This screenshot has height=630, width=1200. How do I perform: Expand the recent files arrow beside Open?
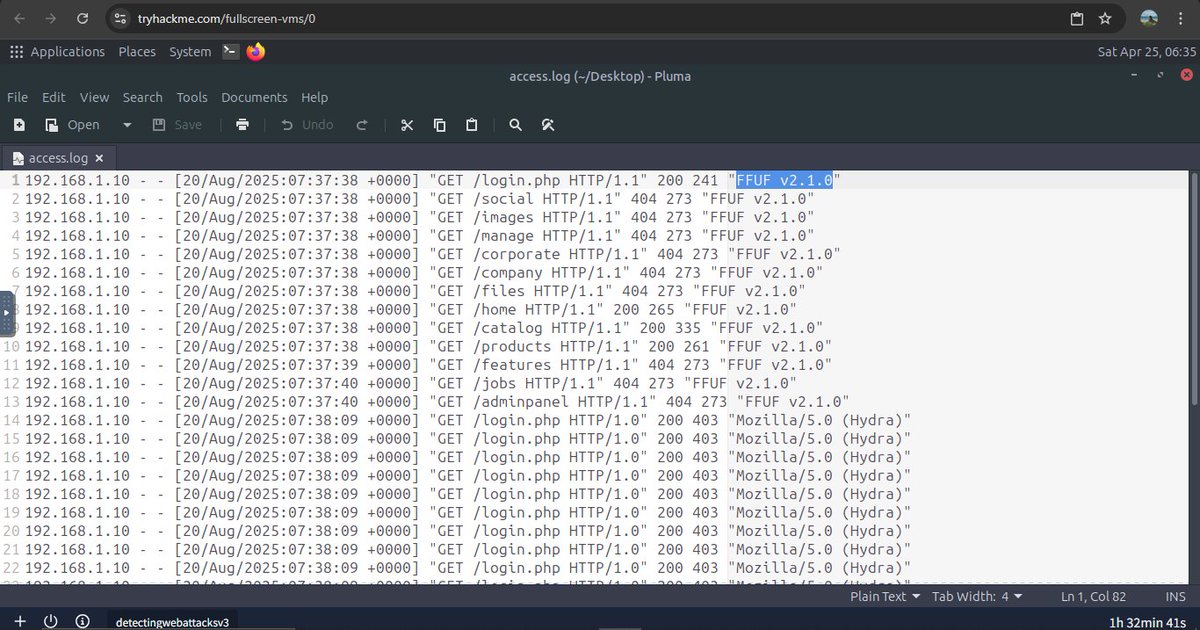pos(127,125)
